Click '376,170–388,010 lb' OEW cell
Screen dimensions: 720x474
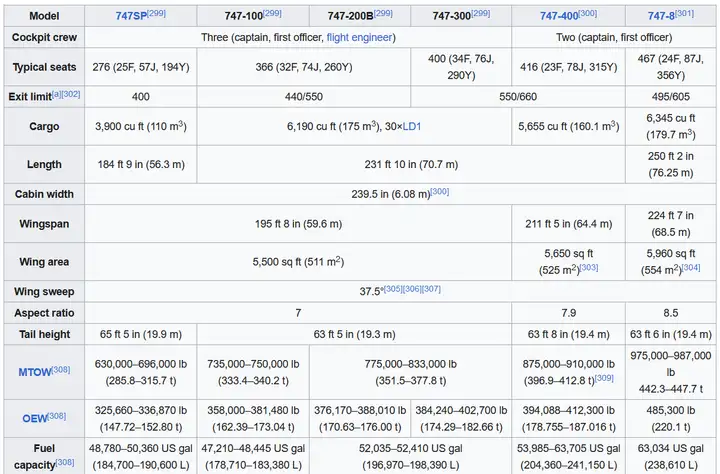[360, 418]
